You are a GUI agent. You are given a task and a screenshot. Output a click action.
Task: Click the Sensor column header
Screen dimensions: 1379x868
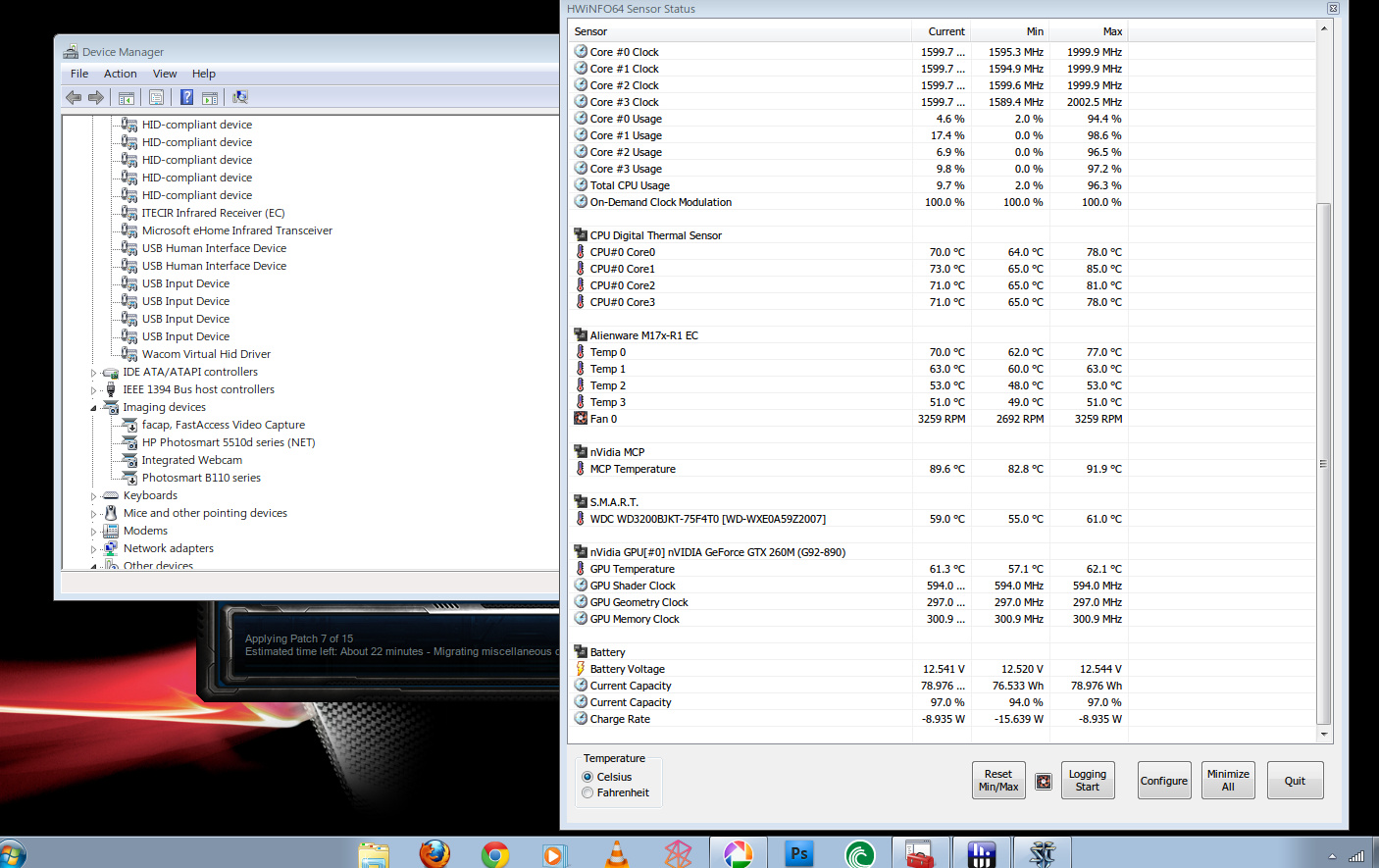740,31
